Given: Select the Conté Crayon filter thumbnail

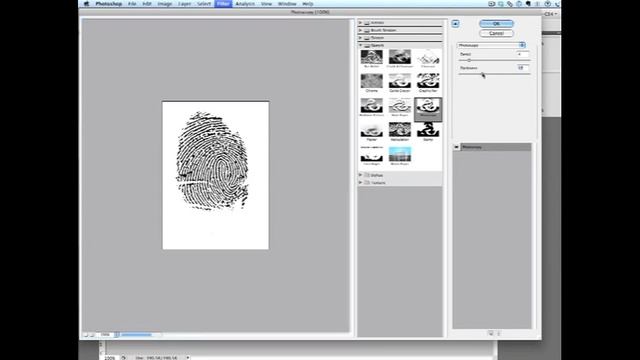Looking at the screenshot, I should [400, 81].
